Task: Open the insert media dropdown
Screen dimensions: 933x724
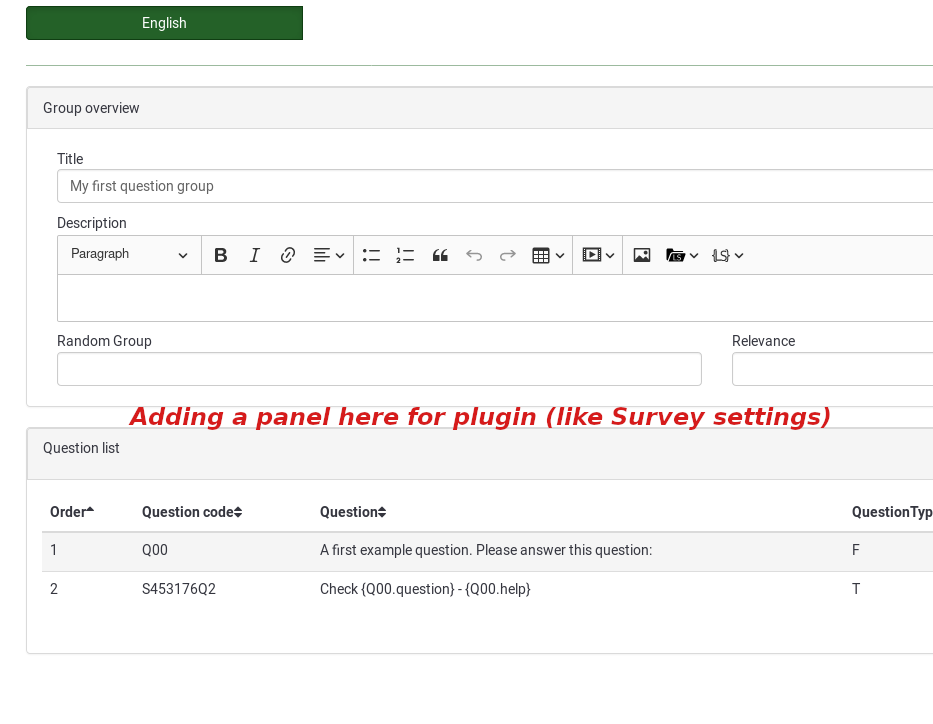Action: pyautogui.click(x=598, y=255)
